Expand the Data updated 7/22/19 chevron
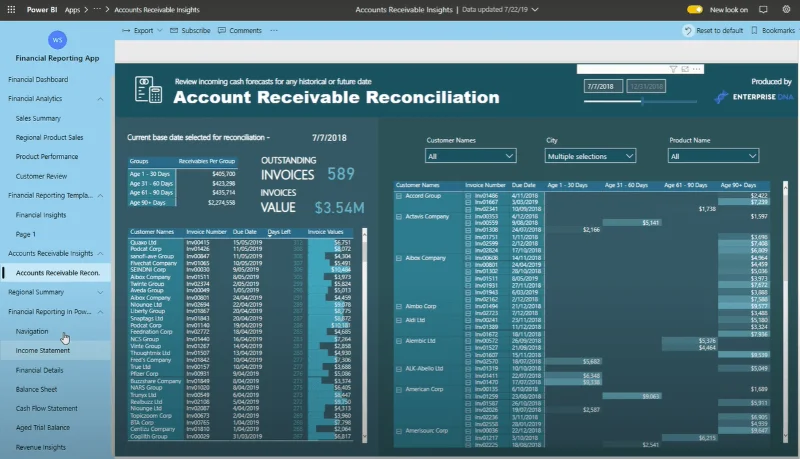This screenshot has height=459, width=800. [535, 10]
